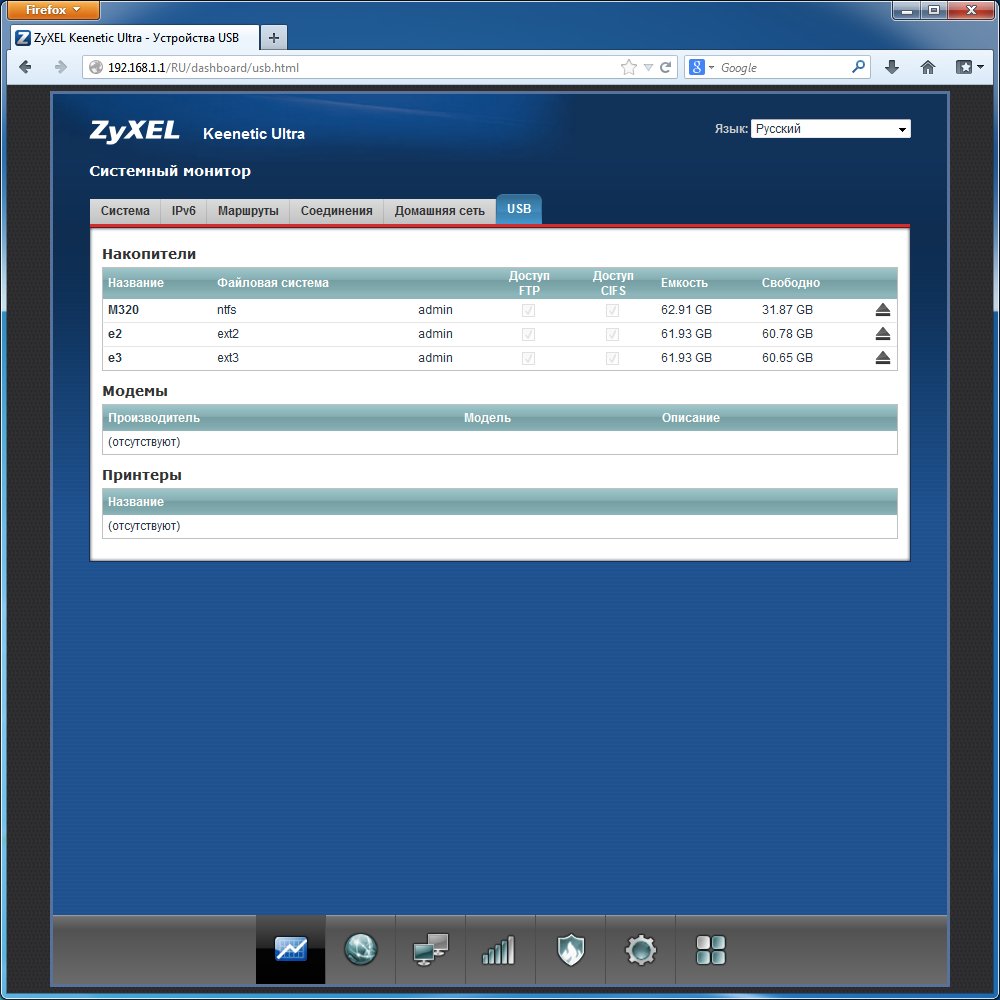The width and height of the screenshot is (1000, 1000).
Task: Click admin user in the e2 row
Action: (436, 334)
